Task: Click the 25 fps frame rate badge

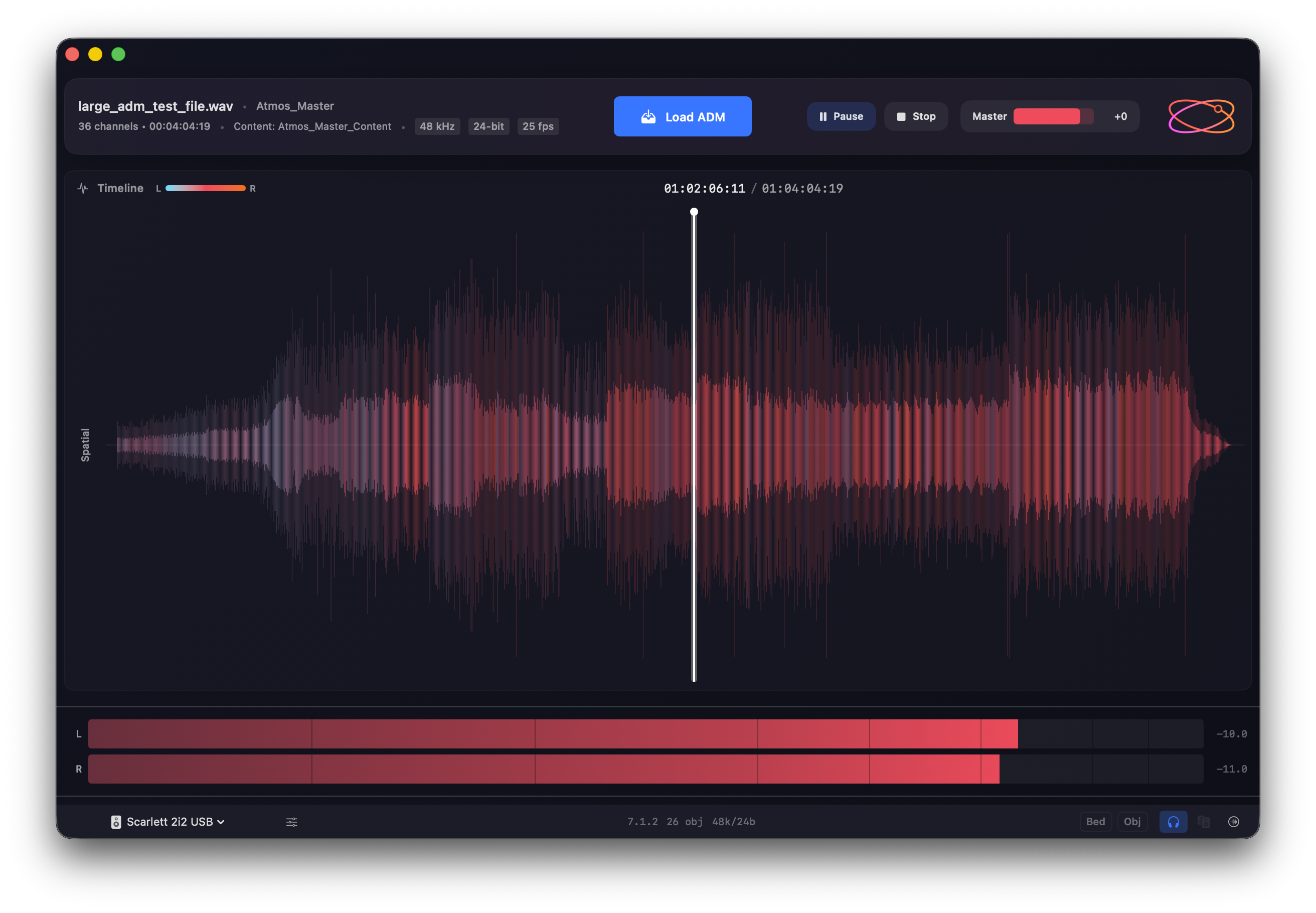Action: click(x=538, y=126)
